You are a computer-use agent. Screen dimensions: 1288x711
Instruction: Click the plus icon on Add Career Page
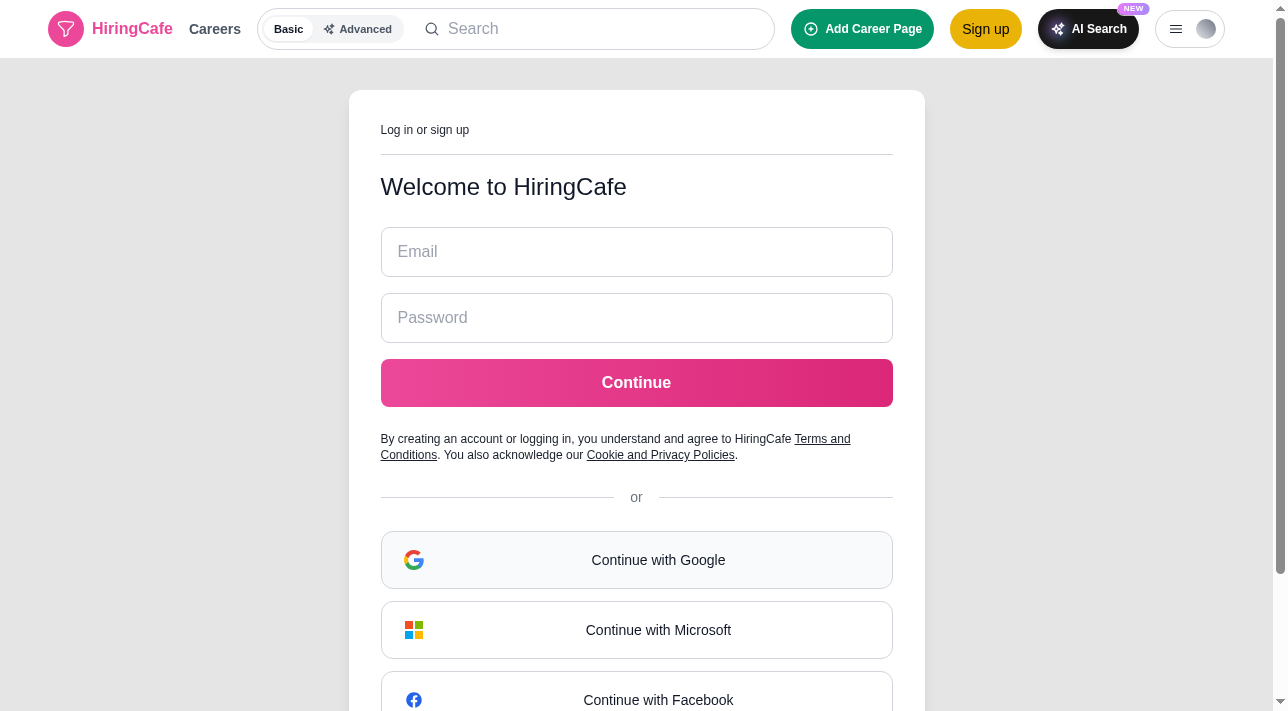pyautogui.click(x=811, y=29)
